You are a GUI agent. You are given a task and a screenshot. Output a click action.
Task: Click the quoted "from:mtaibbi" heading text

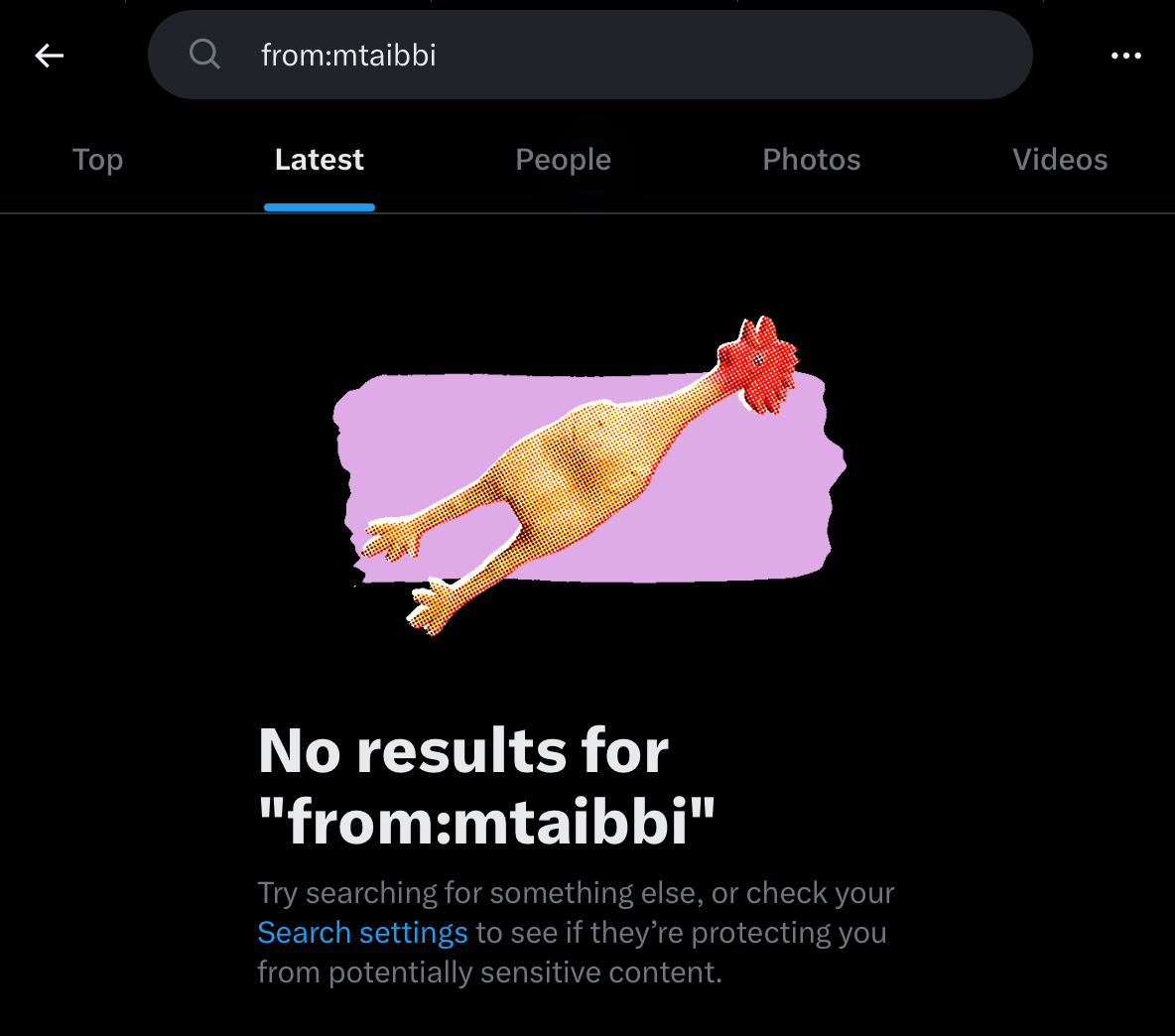coord(486,822)
